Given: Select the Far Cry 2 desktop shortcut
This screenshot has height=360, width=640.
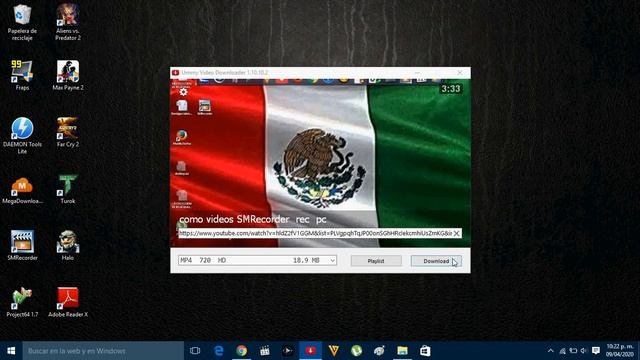Looking at the screenshot, I should coord(68,132).
